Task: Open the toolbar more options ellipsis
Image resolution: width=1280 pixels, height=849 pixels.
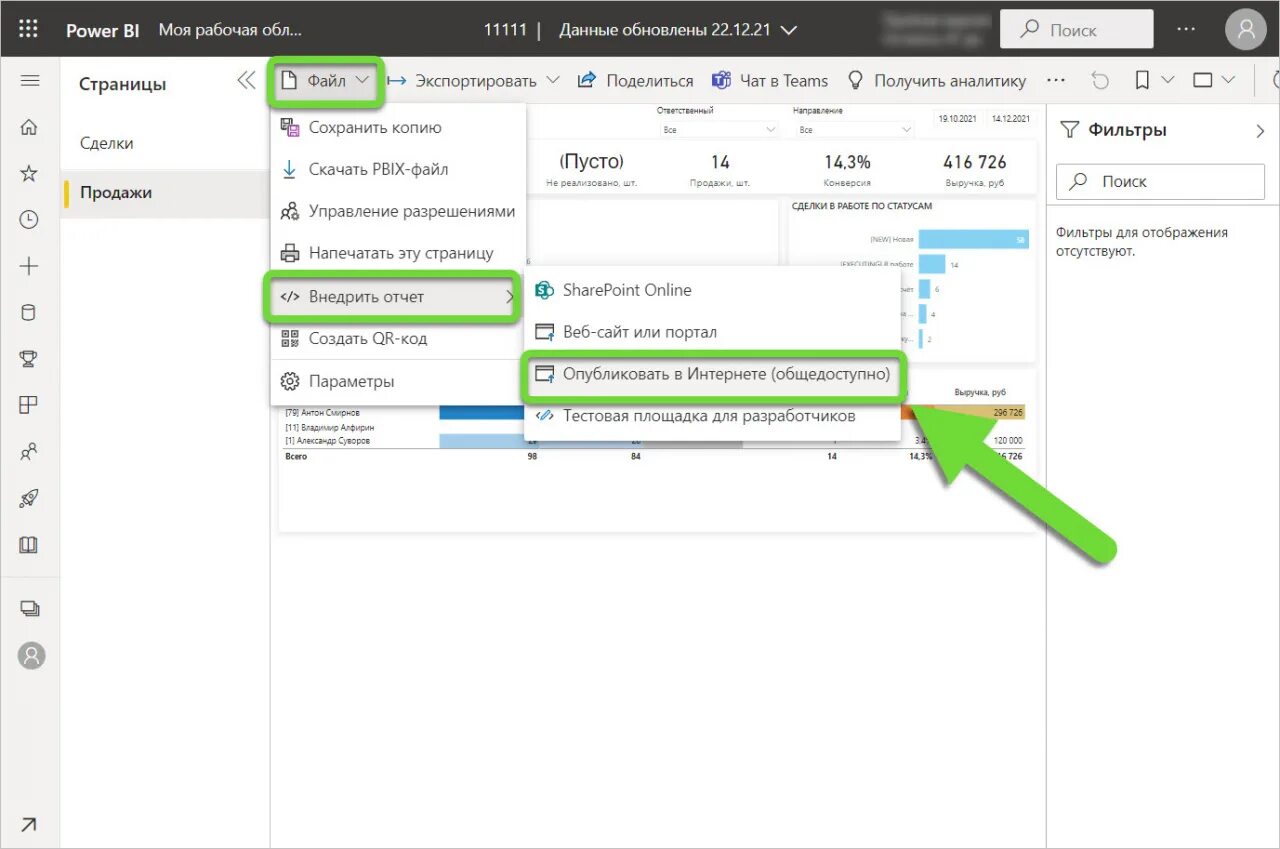Action: [1056, 80]
